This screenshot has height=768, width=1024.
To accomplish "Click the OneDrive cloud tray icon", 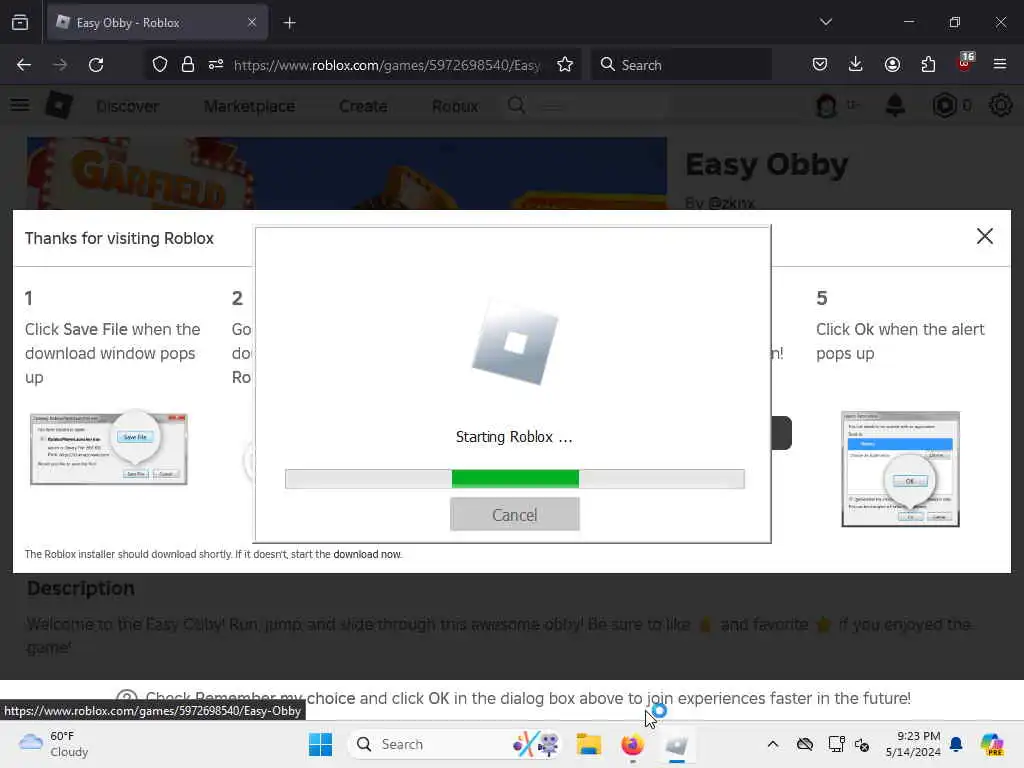I will [x=805, y=744].
